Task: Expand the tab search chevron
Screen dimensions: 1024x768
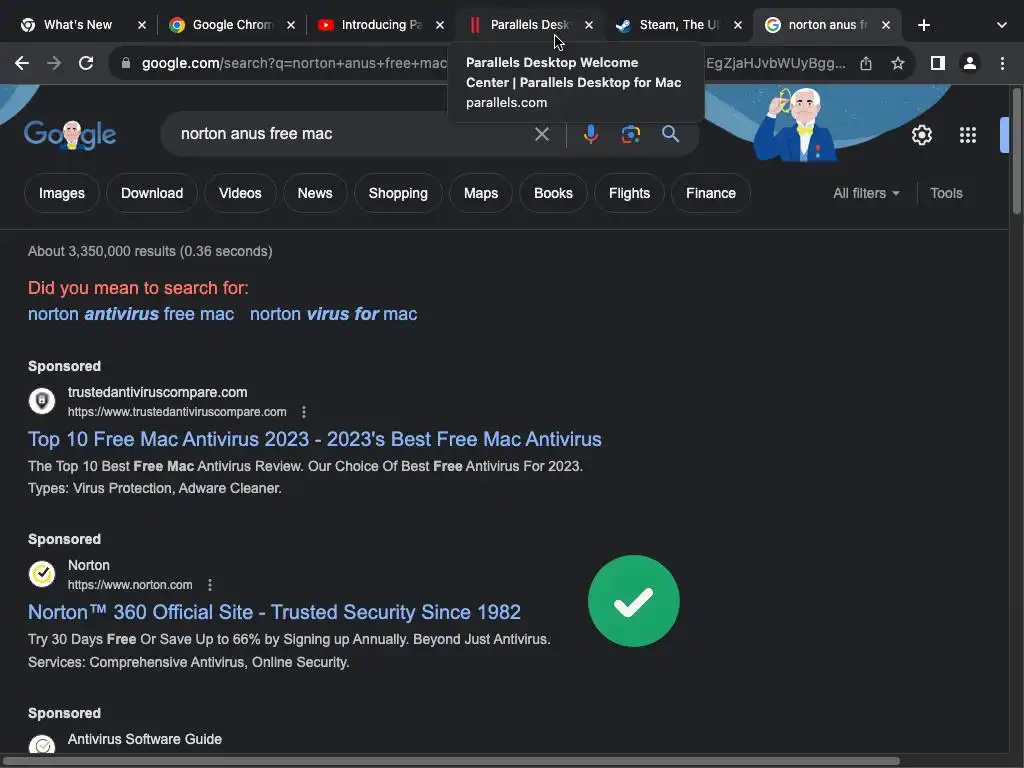Action: [1002, 25]
